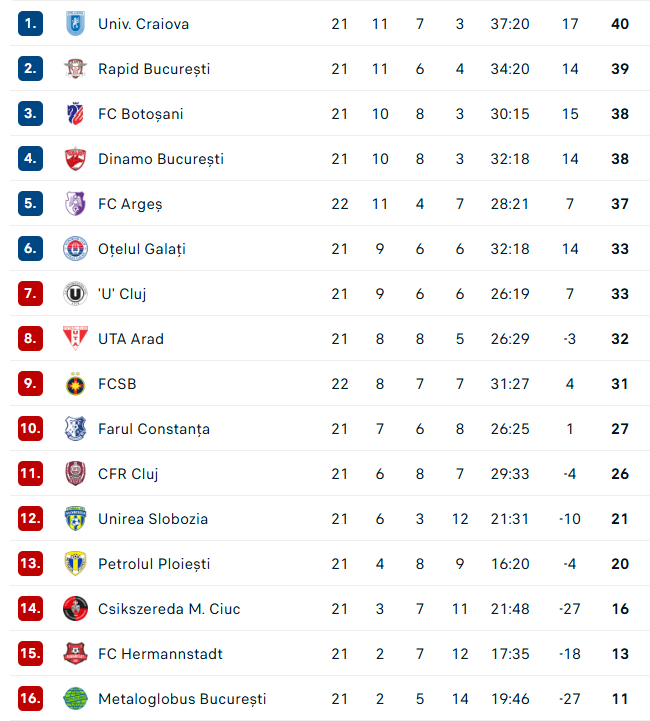Click the red rank 16 badge

click(31, 699)
